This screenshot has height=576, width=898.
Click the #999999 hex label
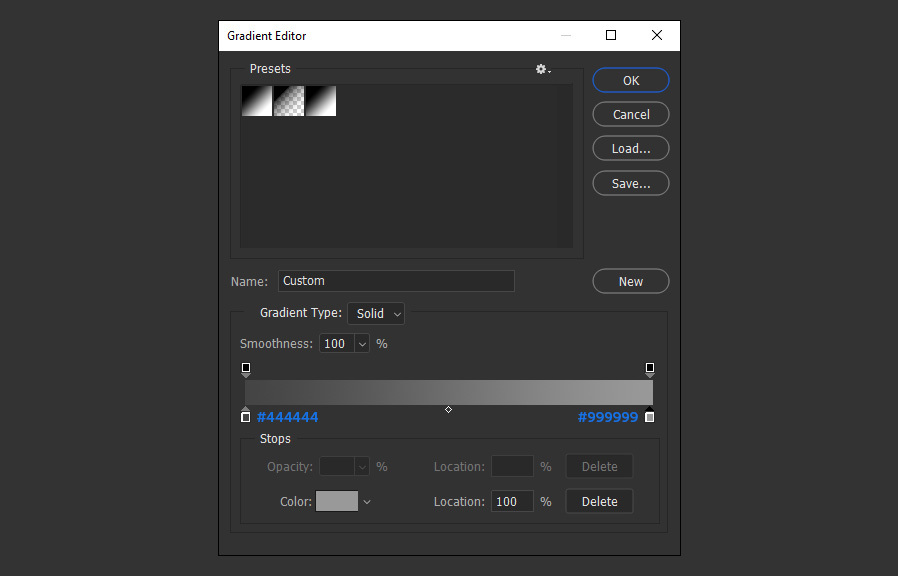tap(608, 417)
